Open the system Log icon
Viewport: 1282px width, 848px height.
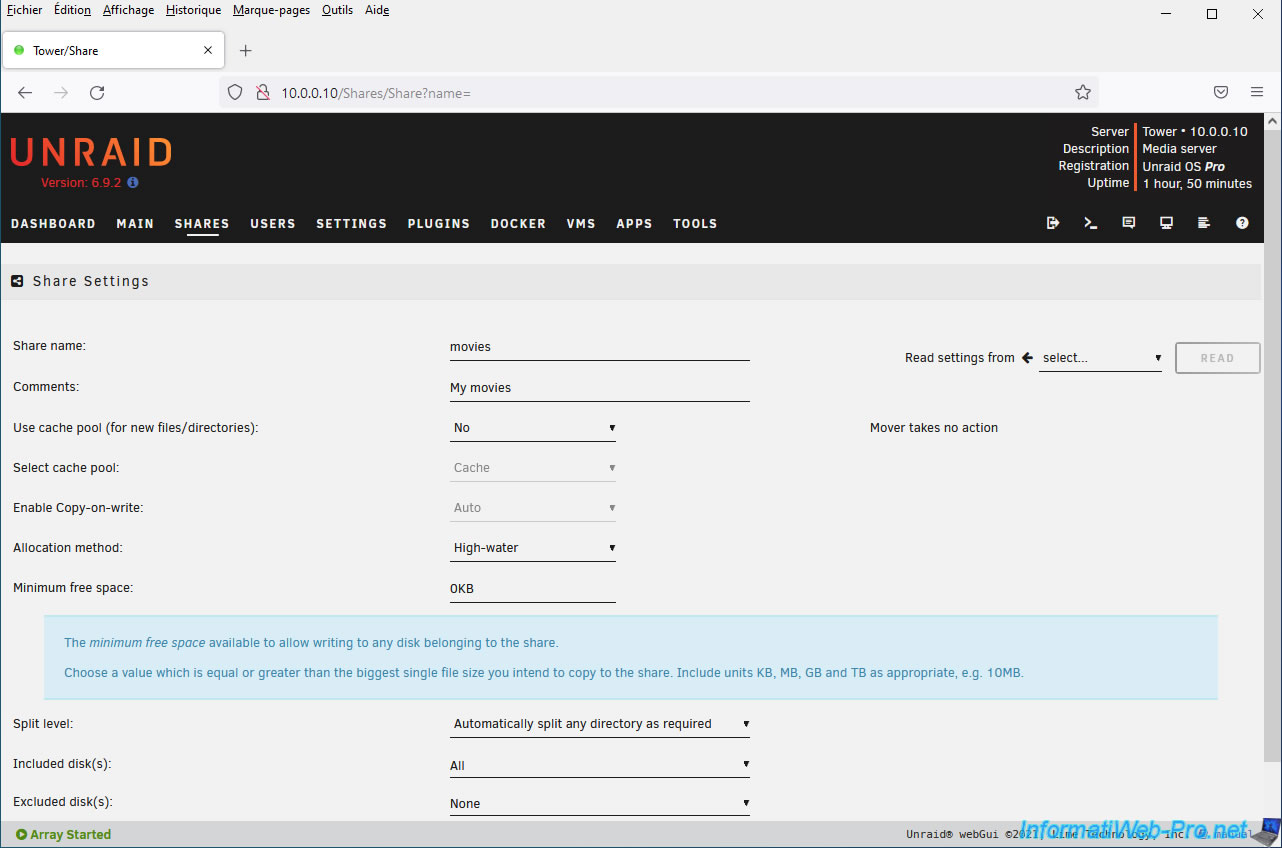point(1204,223)
